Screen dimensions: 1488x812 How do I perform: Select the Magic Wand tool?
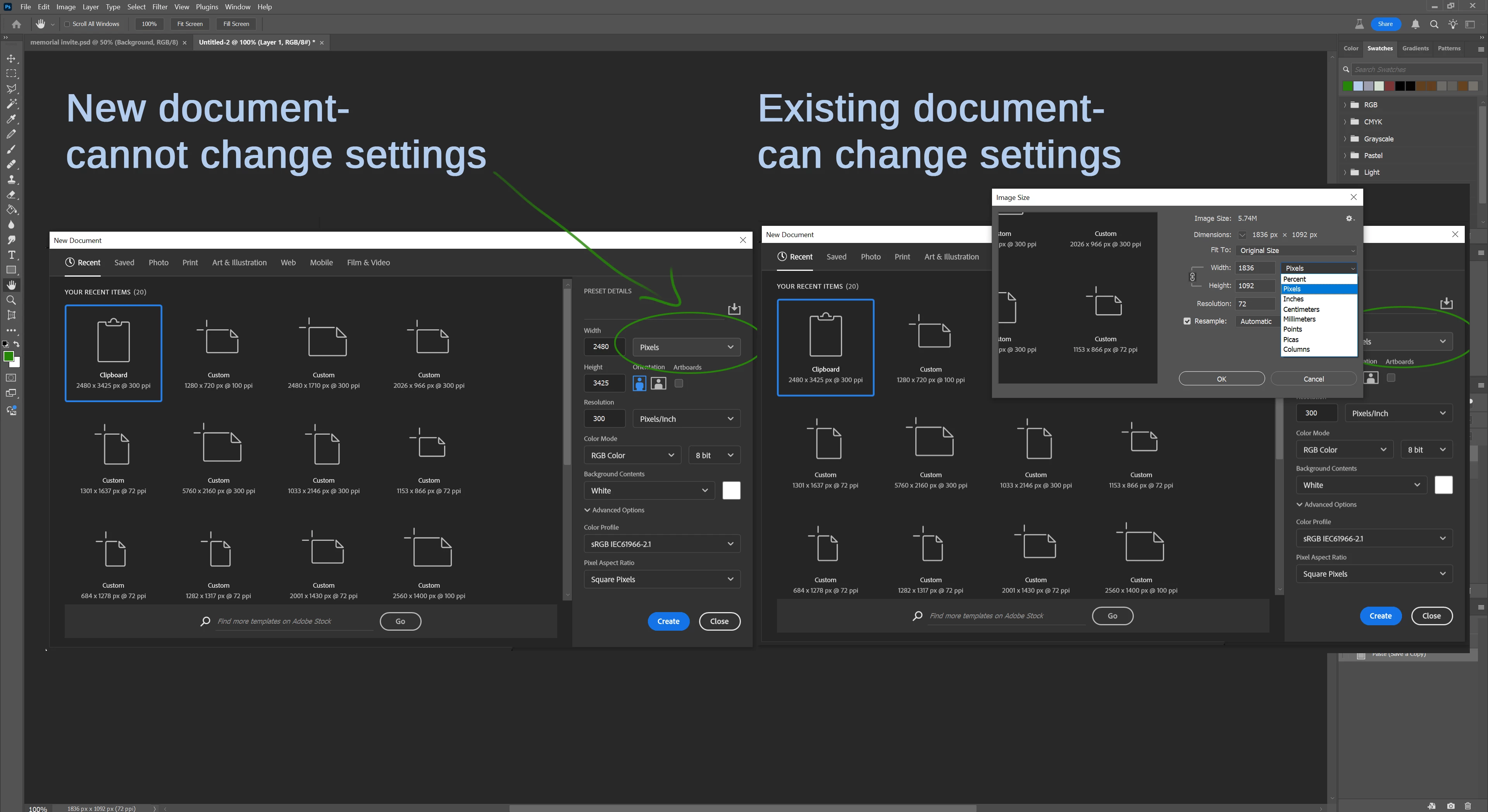point(11,104)
